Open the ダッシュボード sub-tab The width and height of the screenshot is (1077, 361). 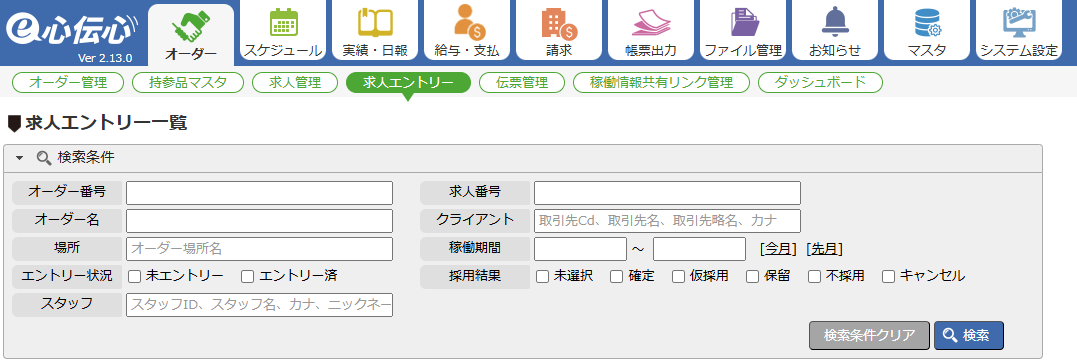point(820,83)
